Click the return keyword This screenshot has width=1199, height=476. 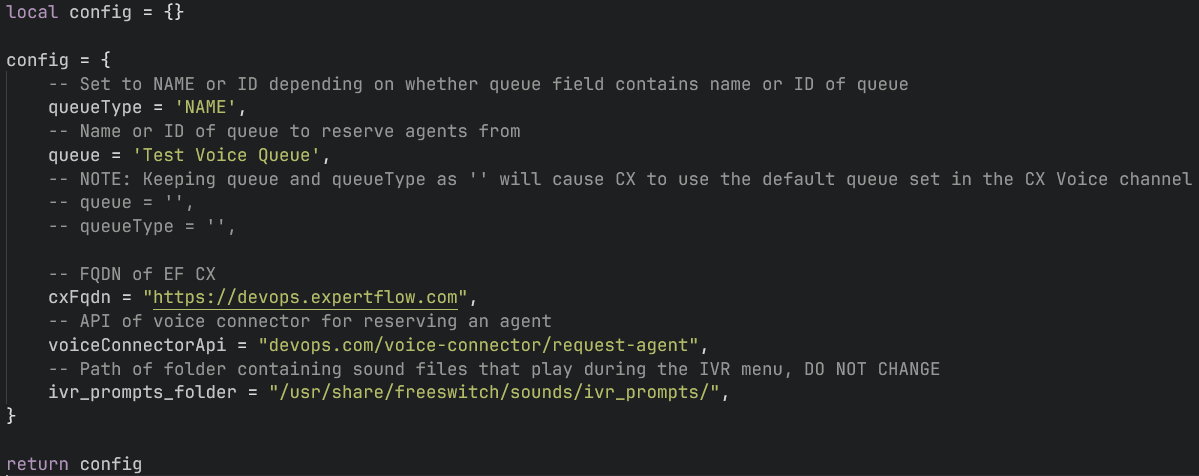38,464
